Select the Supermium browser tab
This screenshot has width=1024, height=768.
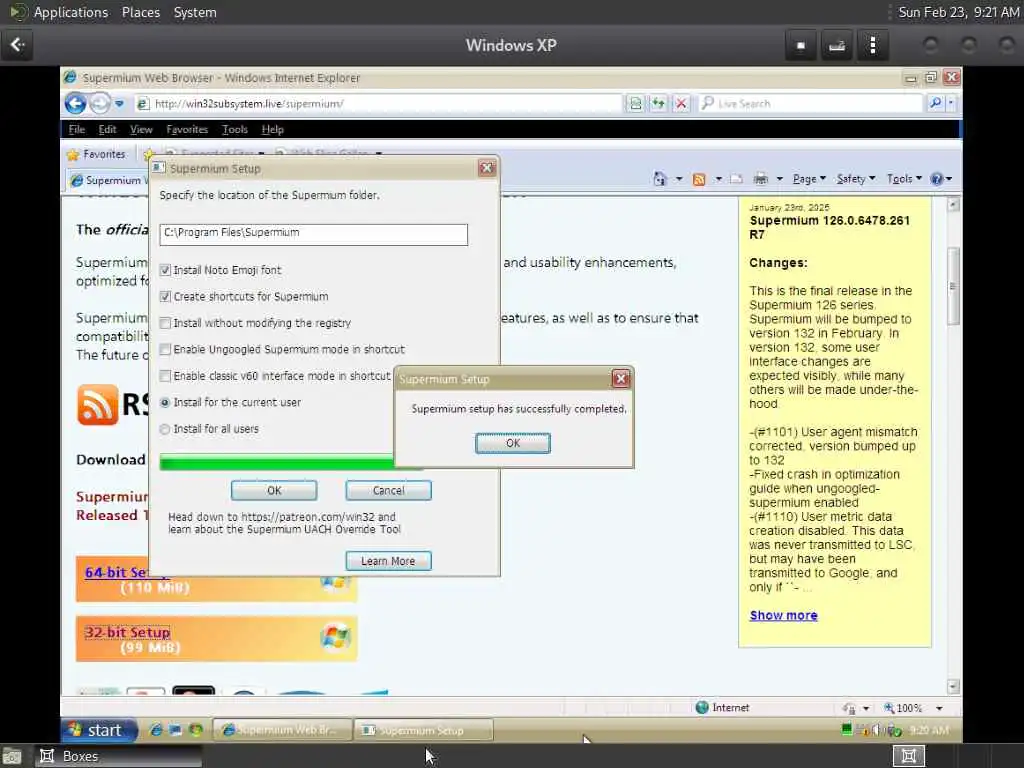tap(108, 180)
